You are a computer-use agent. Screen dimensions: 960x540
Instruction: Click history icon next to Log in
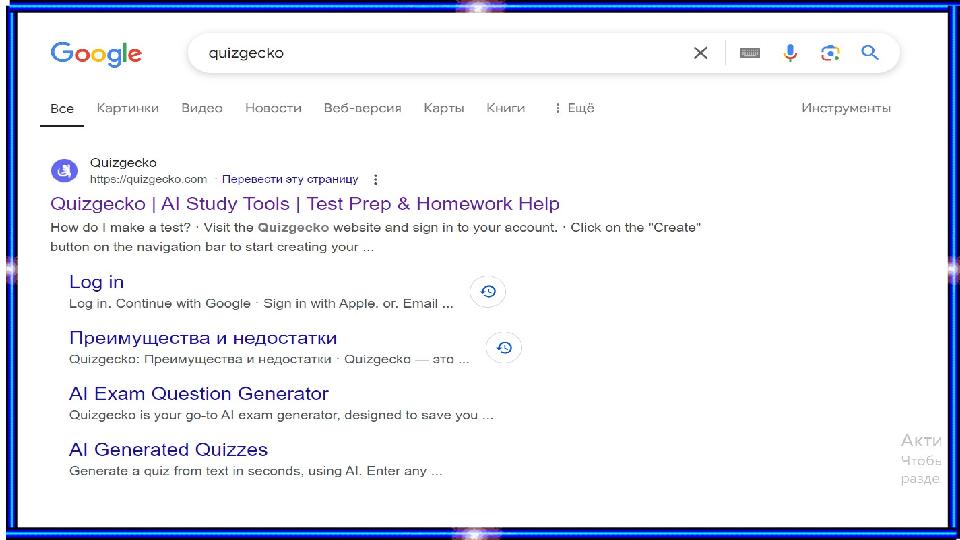pos(488,291)
